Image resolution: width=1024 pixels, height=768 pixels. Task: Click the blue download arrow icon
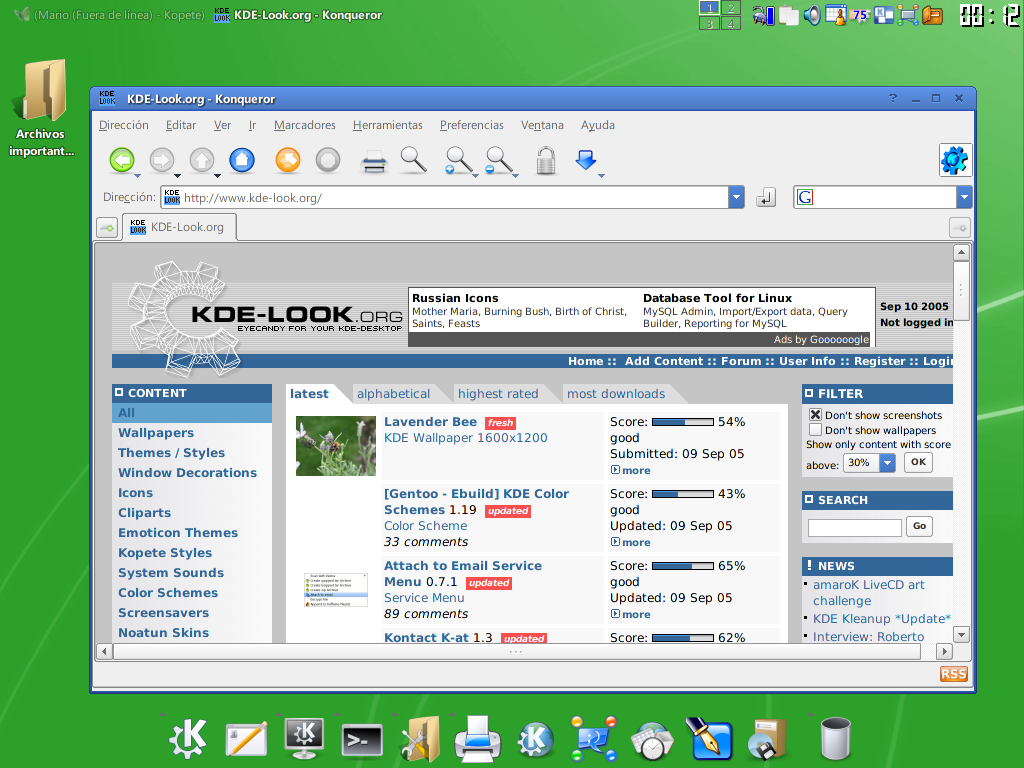(x=586, y=159)
